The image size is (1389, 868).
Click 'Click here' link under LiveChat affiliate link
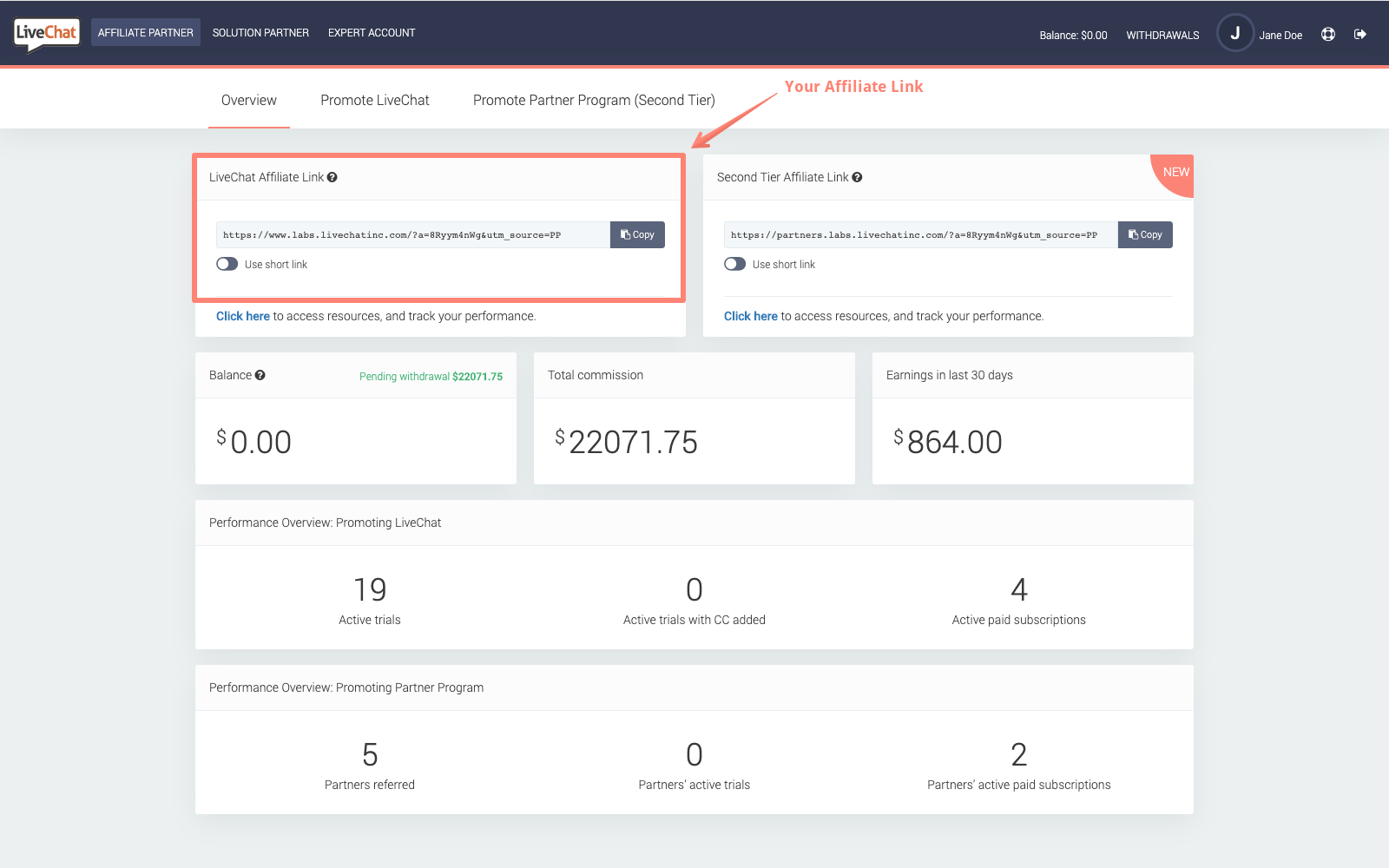click(x=243, y=316)
